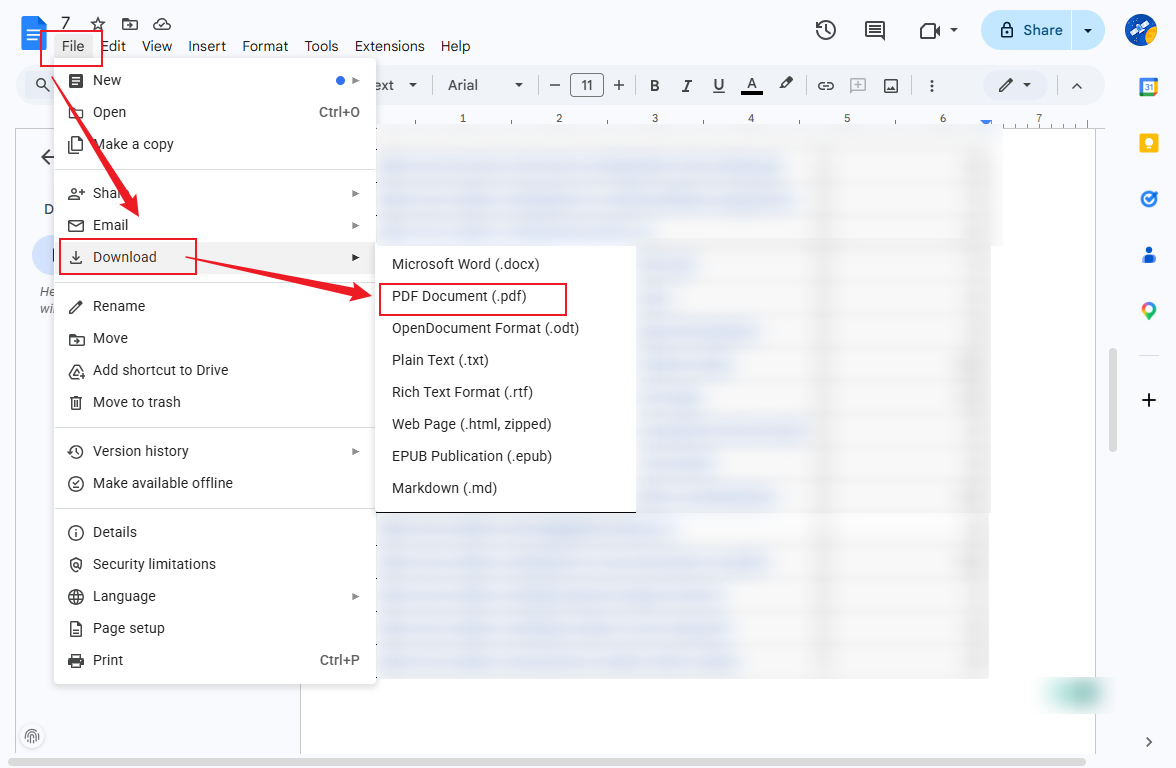Toggle underline formatting
1176x768 pixels.
click(718, 85)
